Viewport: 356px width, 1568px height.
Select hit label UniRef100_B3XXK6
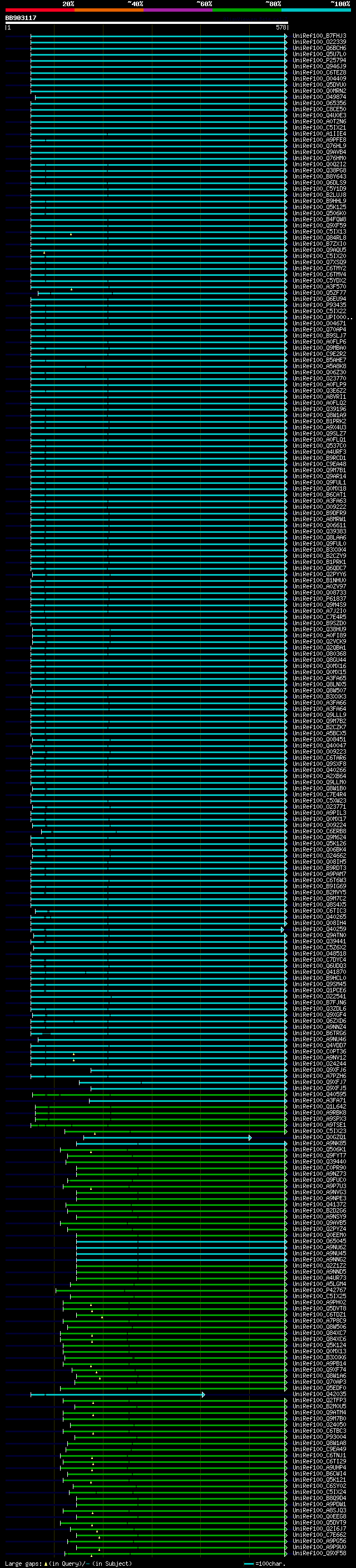(319, 1357)
